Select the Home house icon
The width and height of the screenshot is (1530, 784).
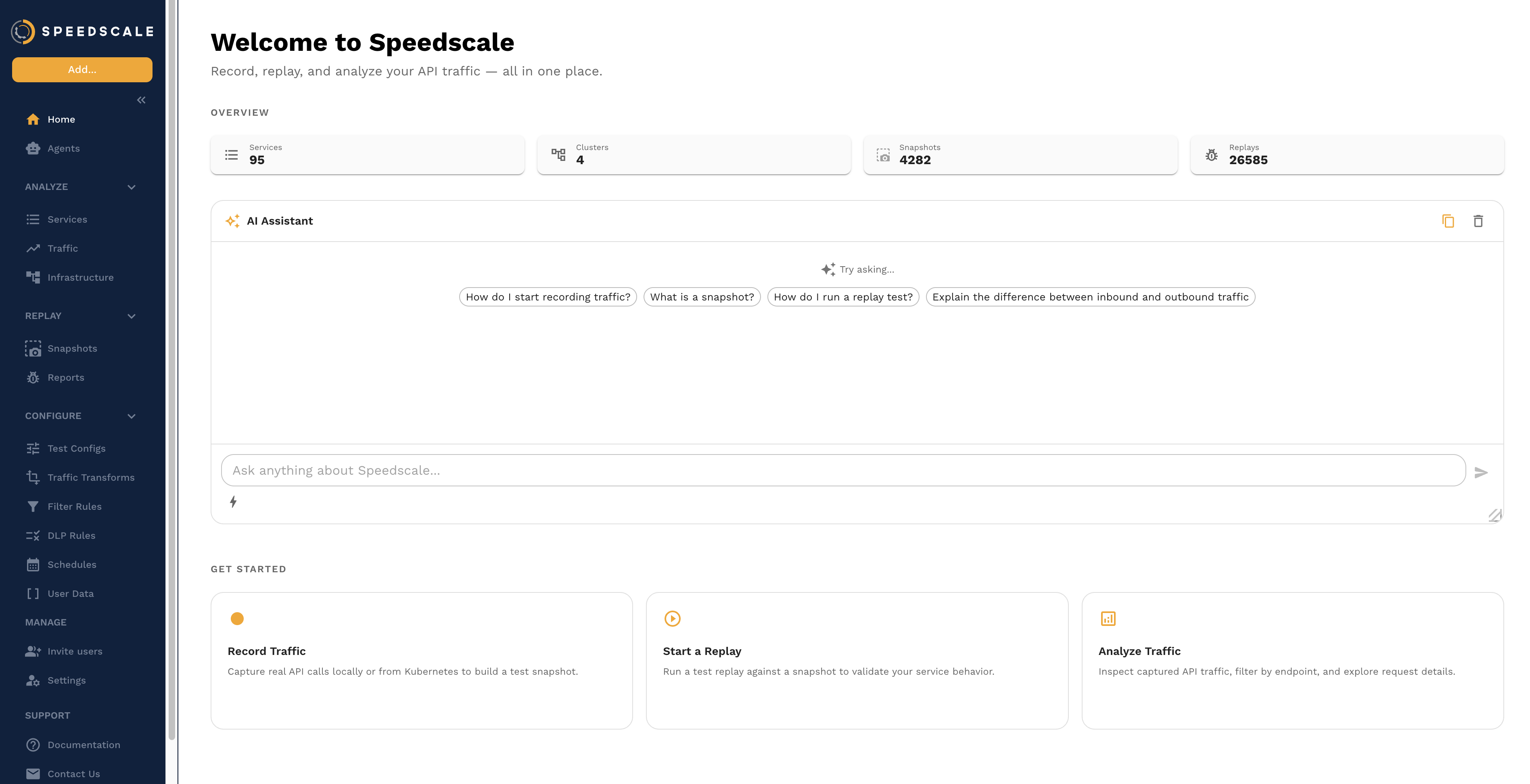coord(33,119)
